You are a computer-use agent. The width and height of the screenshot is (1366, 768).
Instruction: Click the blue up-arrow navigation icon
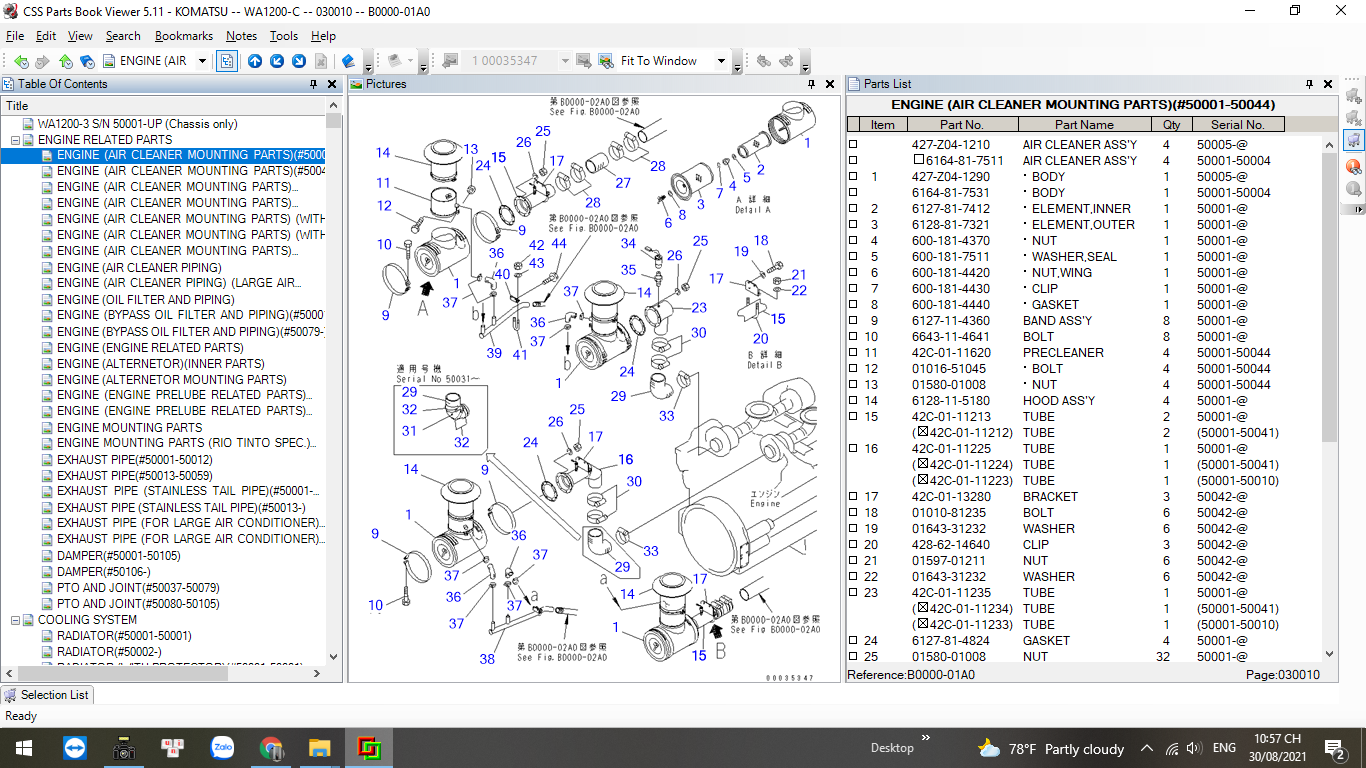point(255,61)
